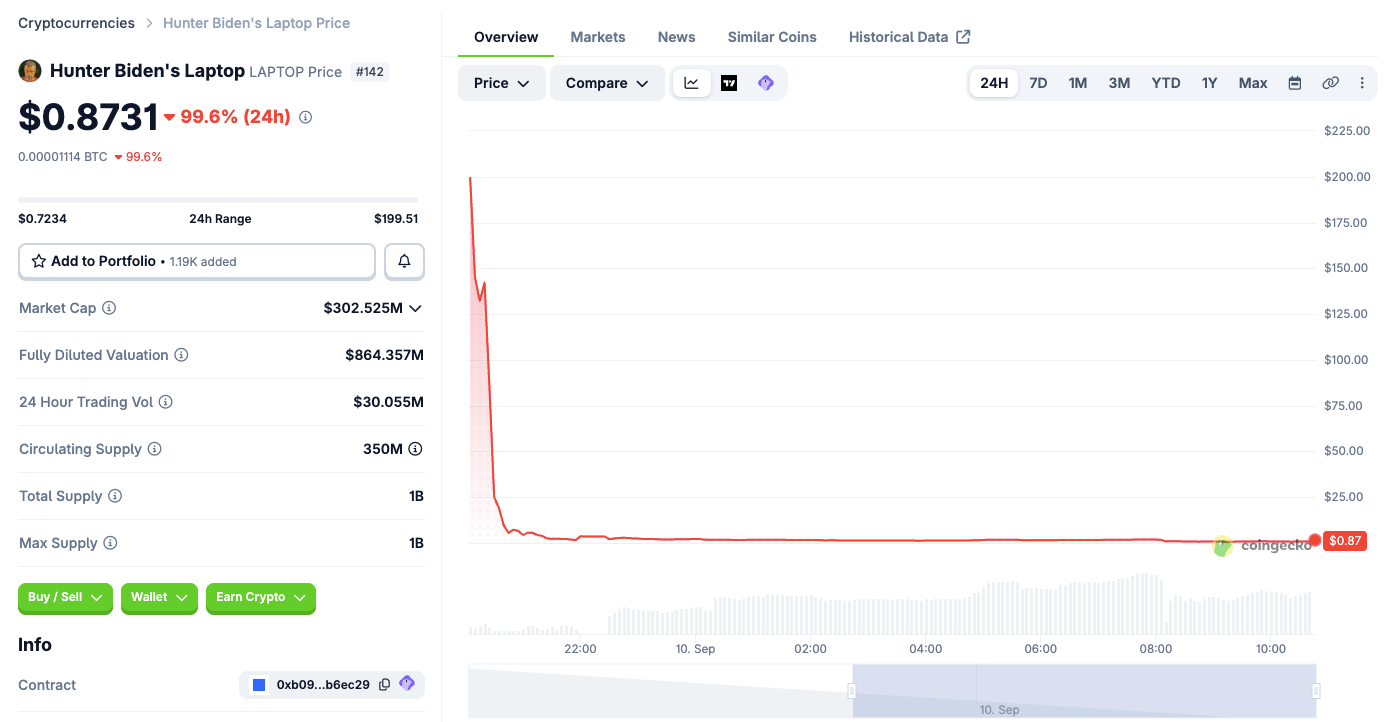Image resolution: width=1392 pixels, height=722 pixels.
Task: Select the 3M time range
Action: pos(1119,83)
